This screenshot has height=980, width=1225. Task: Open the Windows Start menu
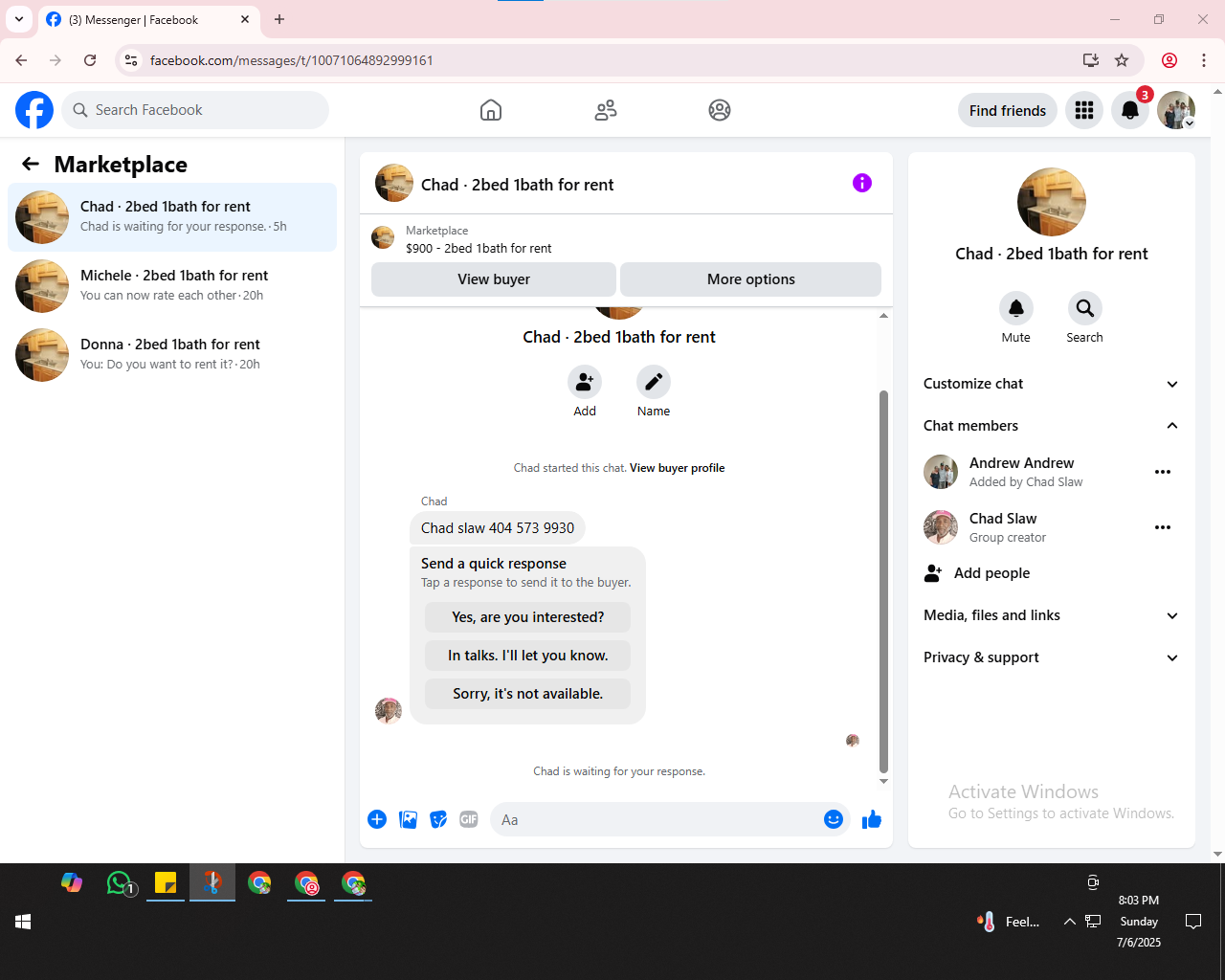tap(23, 922)
